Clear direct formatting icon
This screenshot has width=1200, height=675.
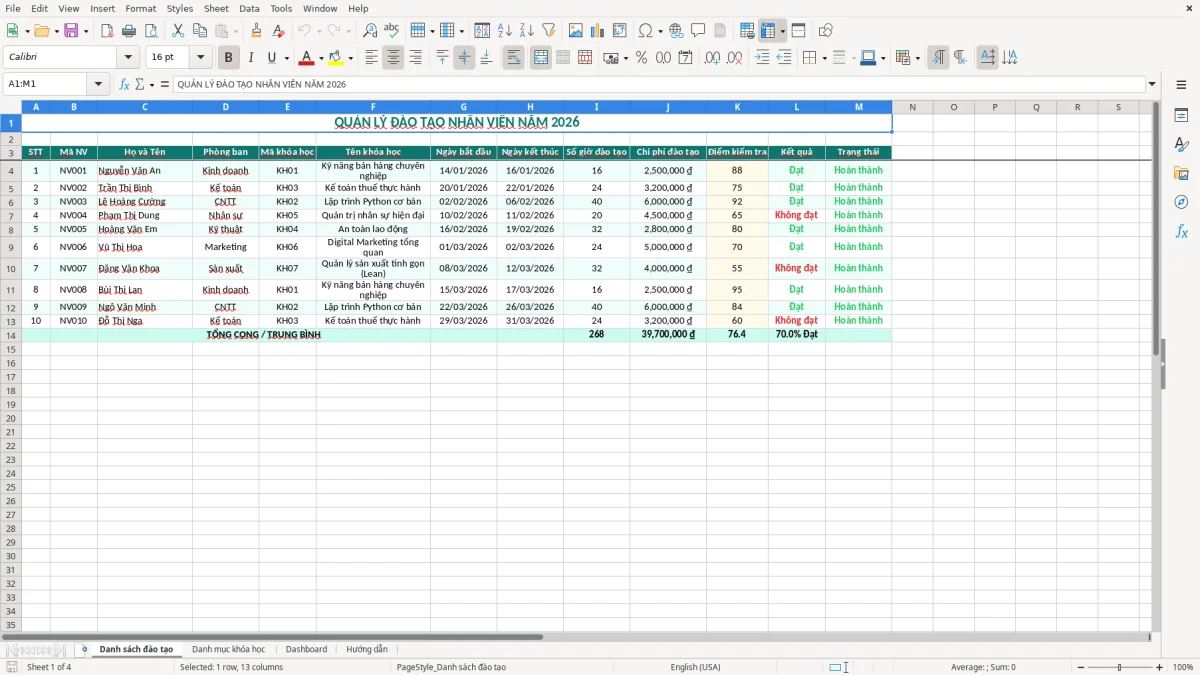pos(279,31)
